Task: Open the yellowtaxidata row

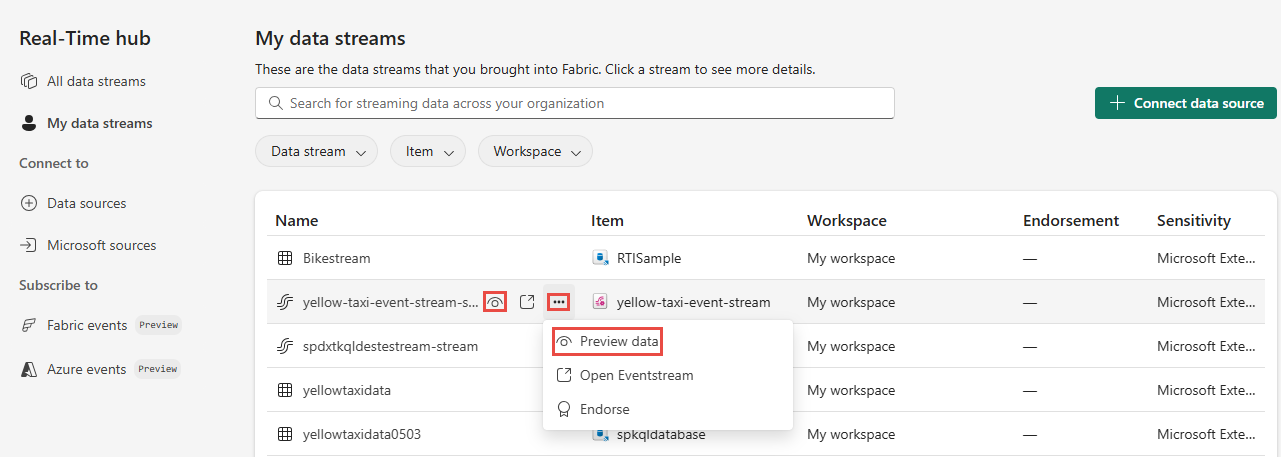Action: (x=347, y=390)
